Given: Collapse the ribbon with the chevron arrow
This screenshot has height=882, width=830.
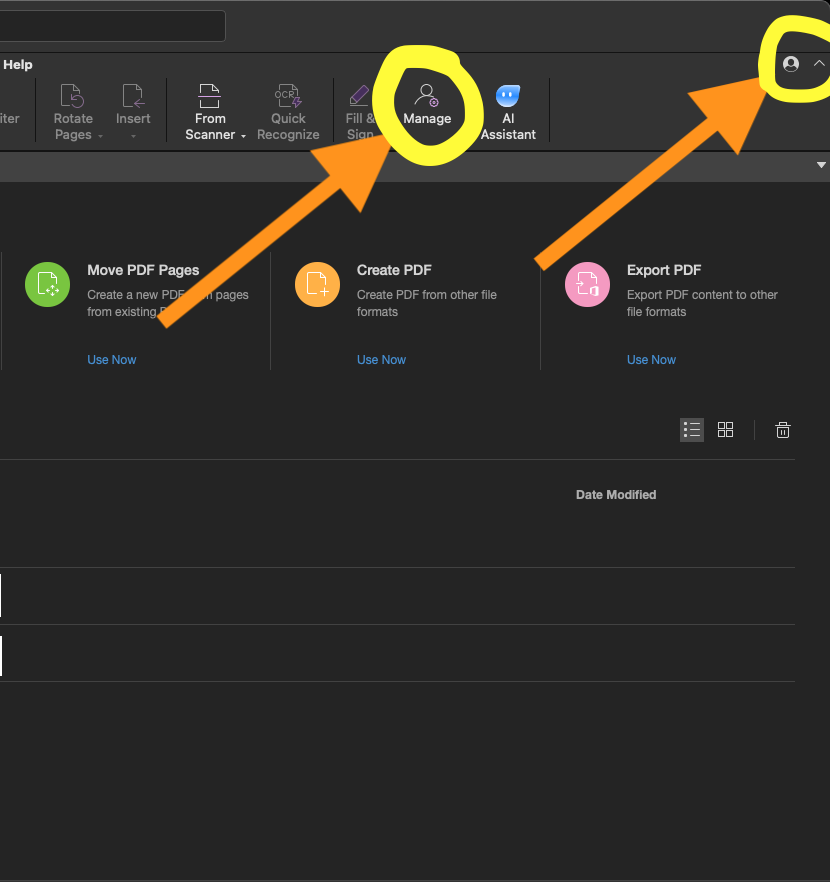Looking at the screenshot, I should 819,64.
